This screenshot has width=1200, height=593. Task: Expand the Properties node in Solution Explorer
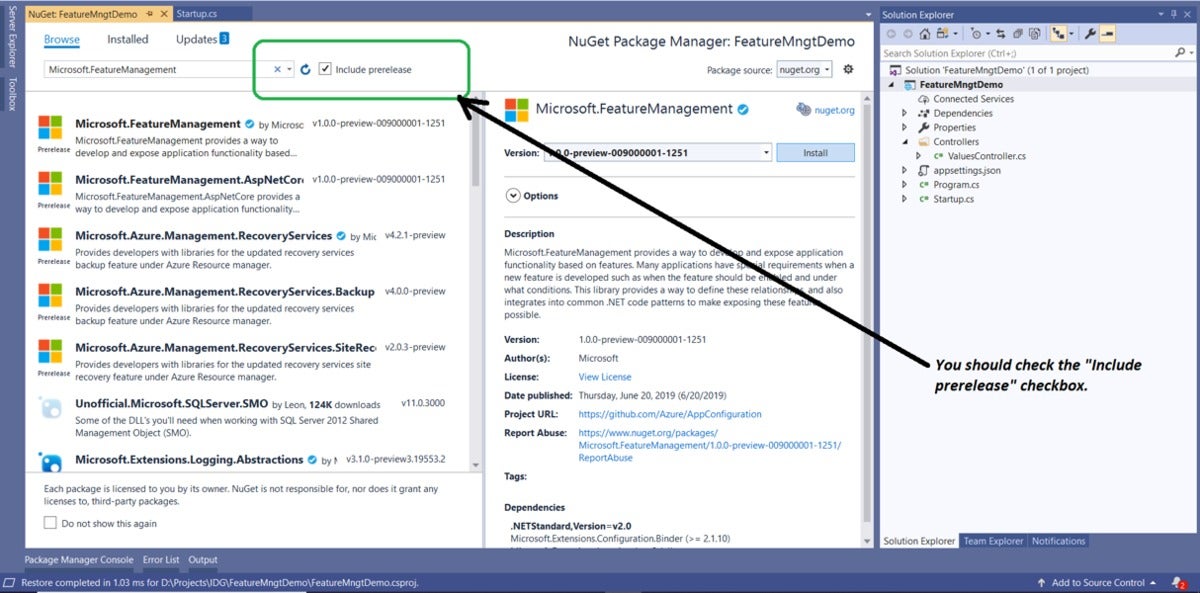coord(905,127)
